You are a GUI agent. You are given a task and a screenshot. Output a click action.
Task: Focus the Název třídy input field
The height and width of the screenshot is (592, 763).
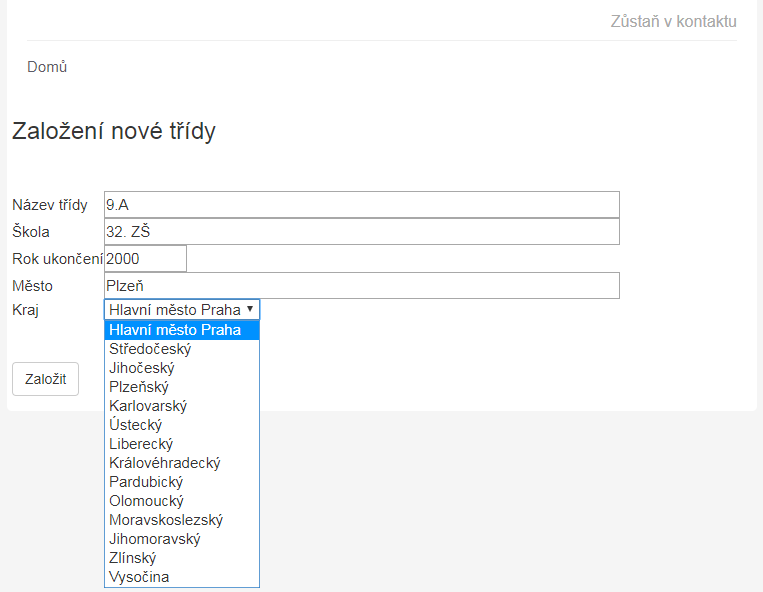[x=361, y=204]
